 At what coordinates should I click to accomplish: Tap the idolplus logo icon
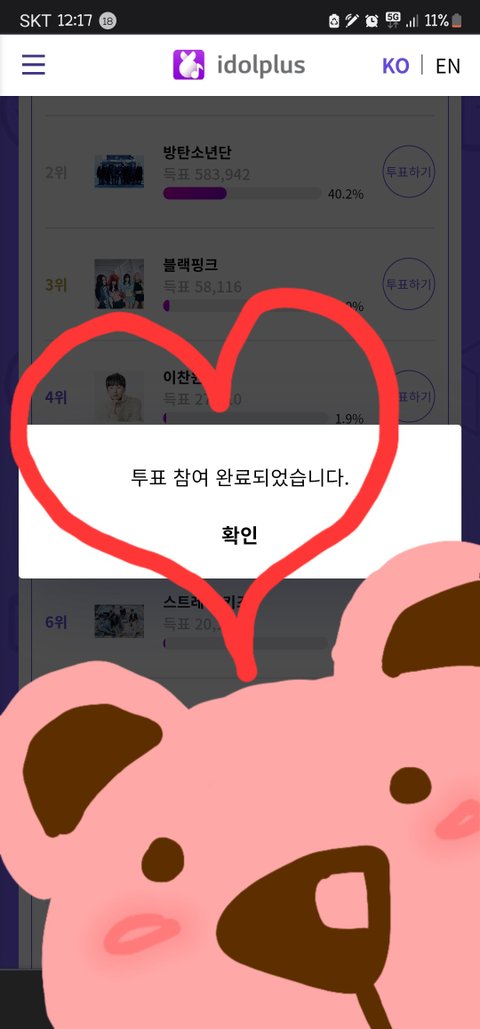(188, 65)
